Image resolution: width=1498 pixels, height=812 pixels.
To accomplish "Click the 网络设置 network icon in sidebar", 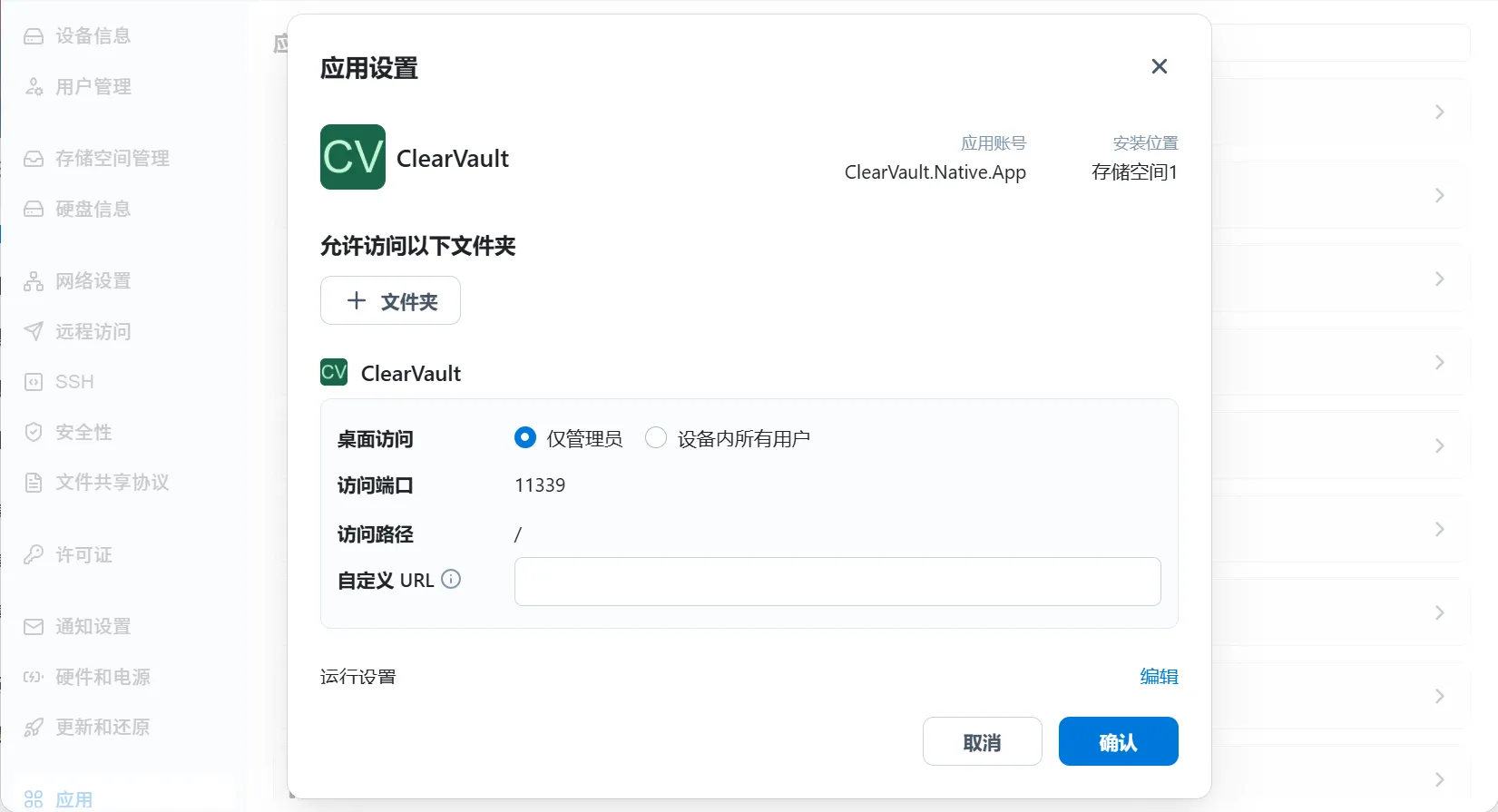I will coord(34,281).
